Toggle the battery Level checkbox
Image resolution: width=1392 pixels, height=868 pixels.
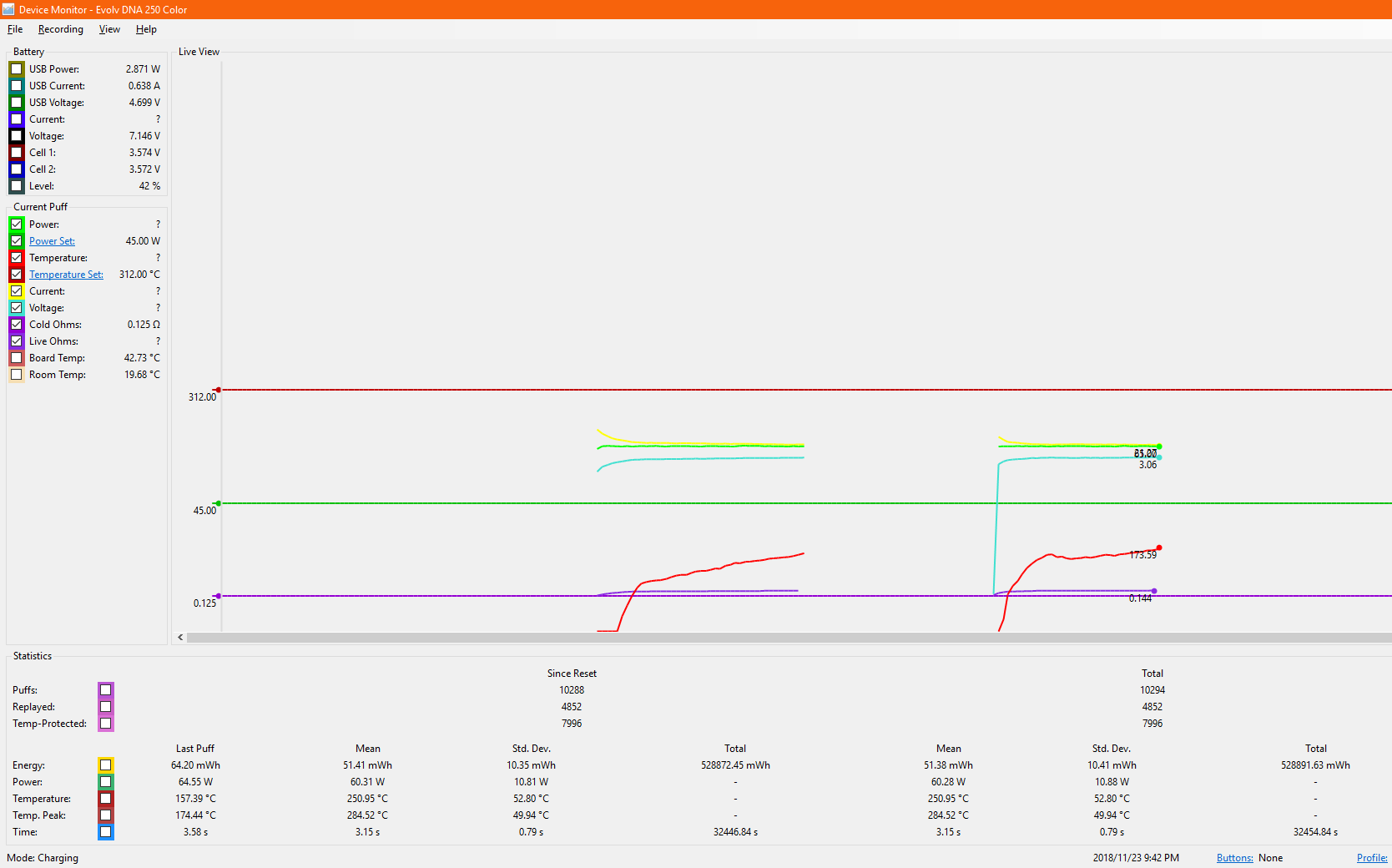[x=17, y=186]
